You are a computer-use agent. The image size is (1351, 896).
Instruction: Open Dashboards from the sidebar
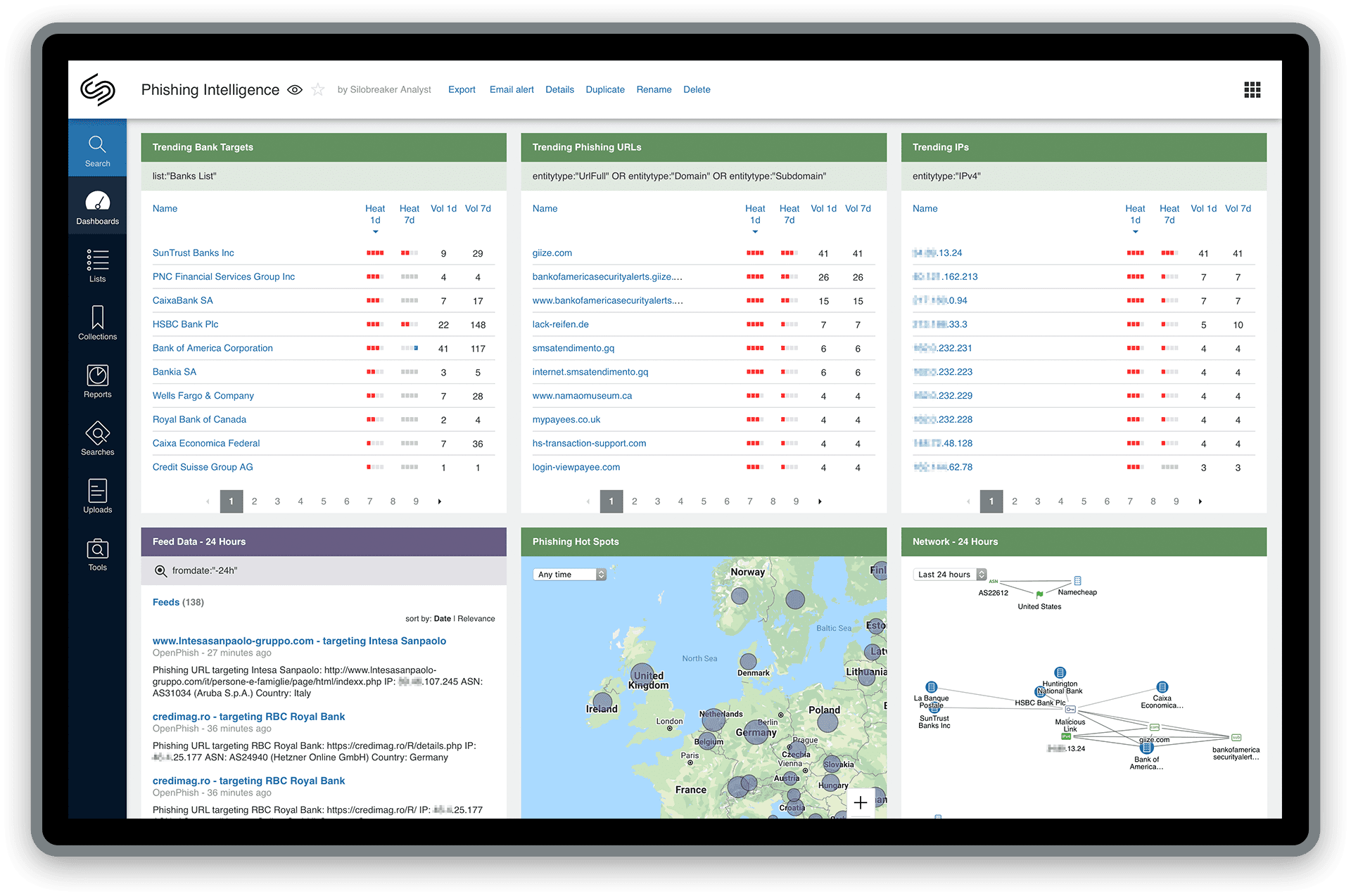click(97, 205)
